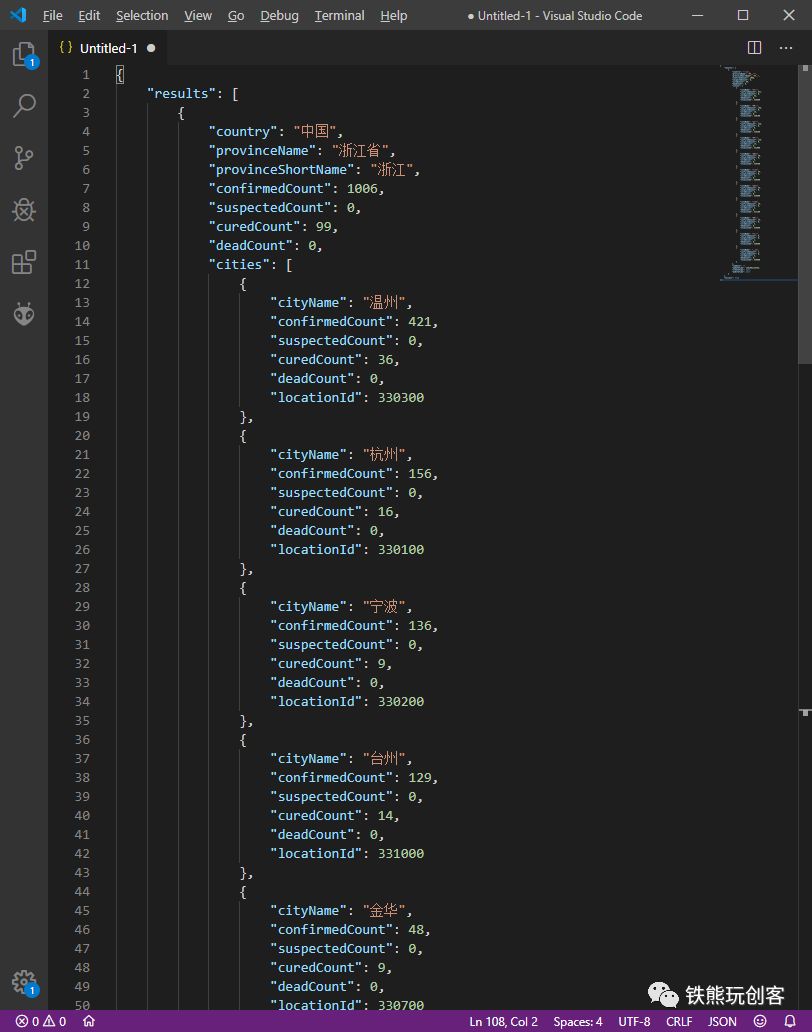Click the cityName value "杭州"
The width and height of the screenshot is (812, 1032).
point(384,455)
